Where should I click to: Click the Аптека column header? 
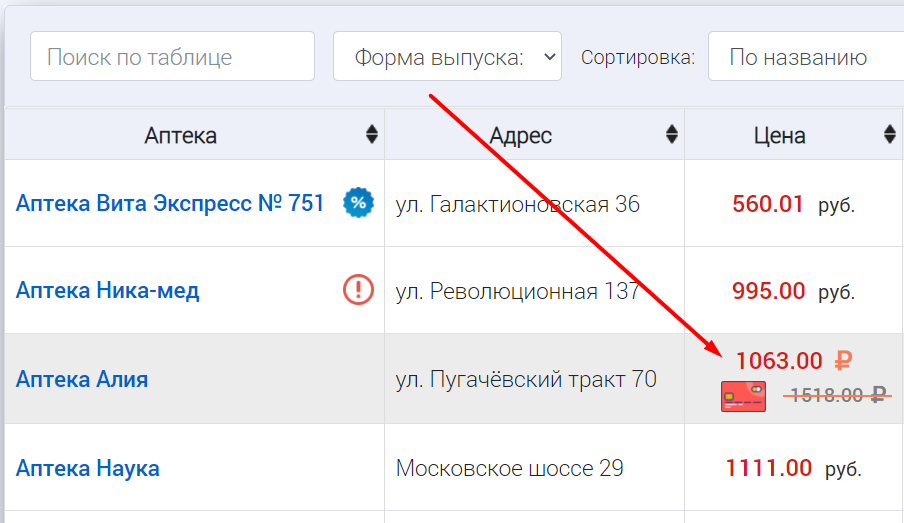pos(180,136)
